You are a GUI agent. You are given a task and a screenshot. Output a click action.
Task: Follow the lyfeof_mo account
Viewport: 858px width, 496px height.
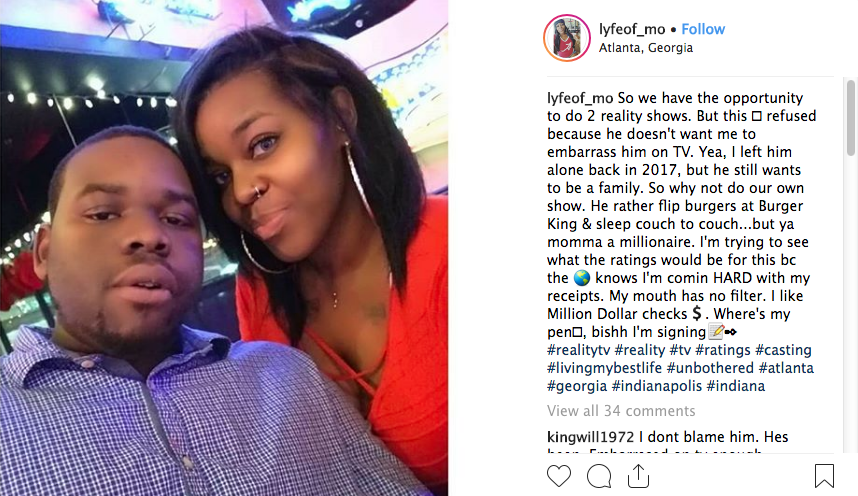(x=703, y=29)
